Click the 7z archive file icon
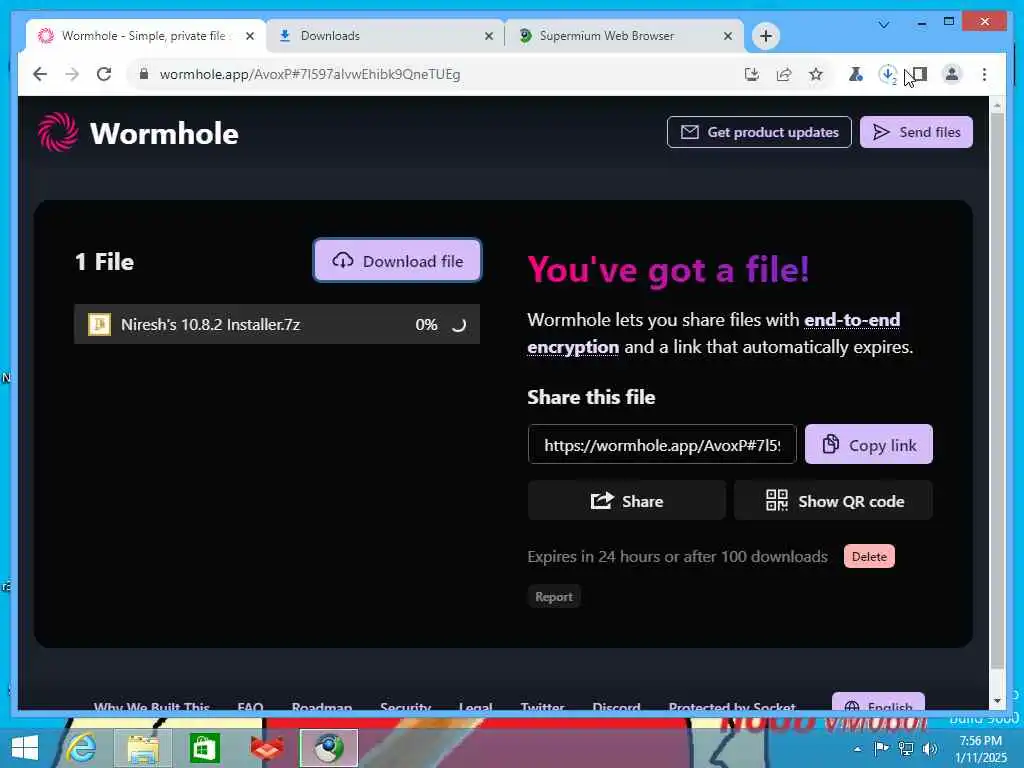This screenshot has height=768, width=1024. tap(99, 324)
